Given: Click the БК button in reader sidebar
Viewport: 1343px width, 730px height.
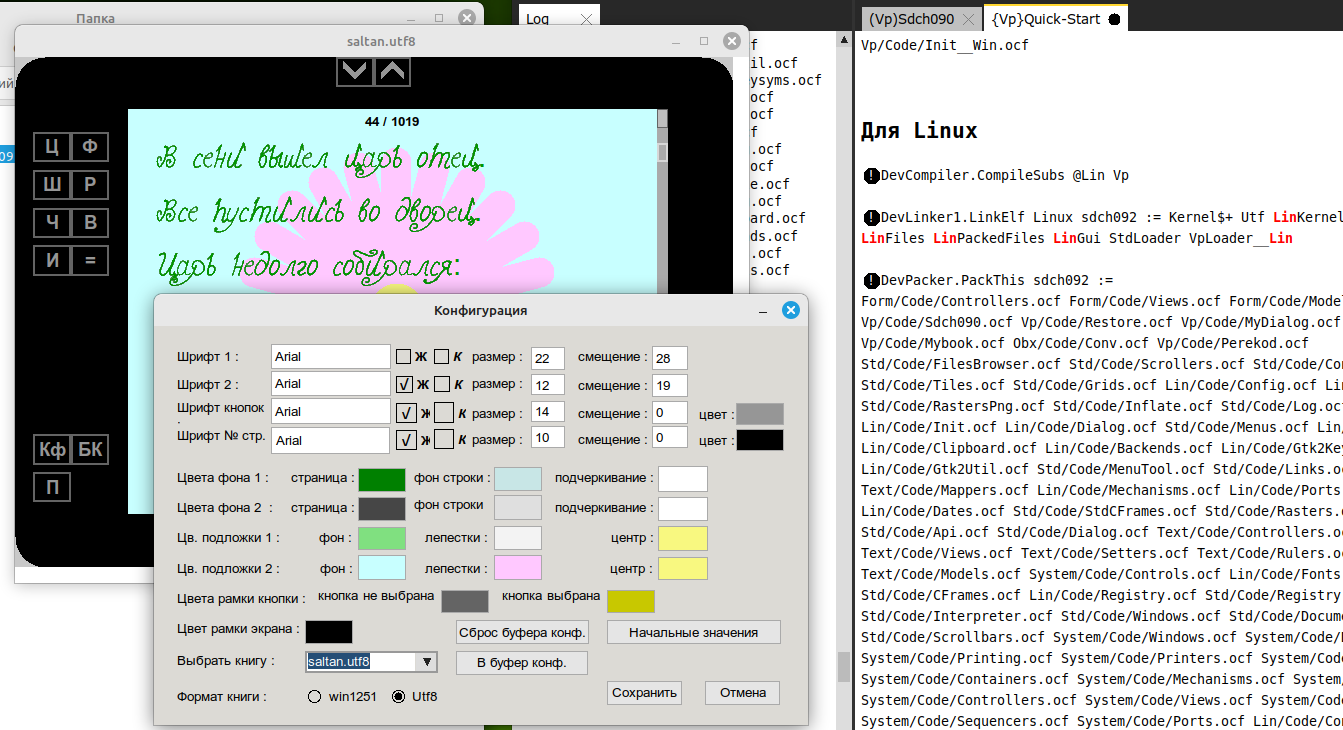Looking at the screenshot, I should (90, 450).
